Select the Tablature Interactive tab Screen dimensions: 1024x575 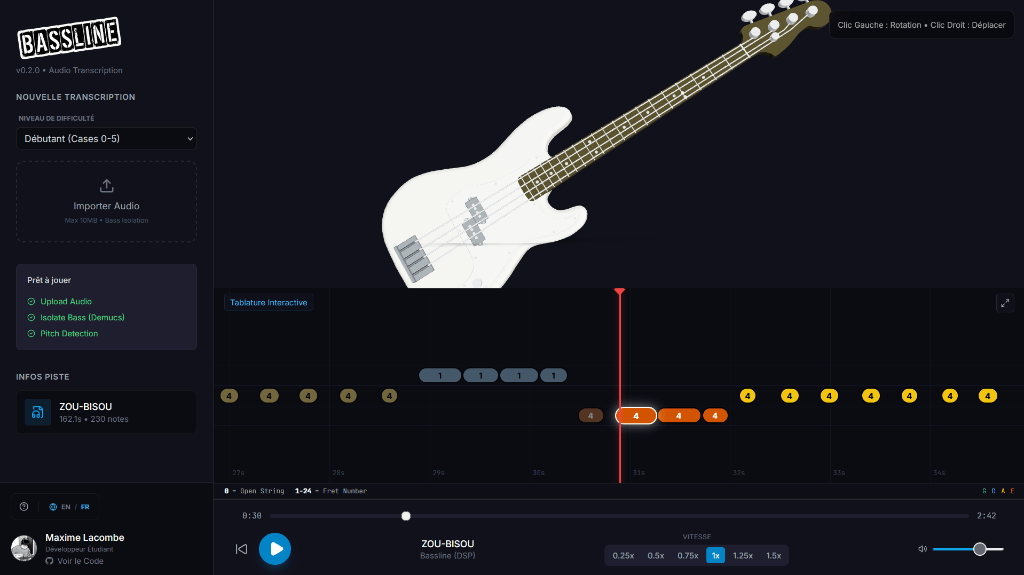coord(268,303)
